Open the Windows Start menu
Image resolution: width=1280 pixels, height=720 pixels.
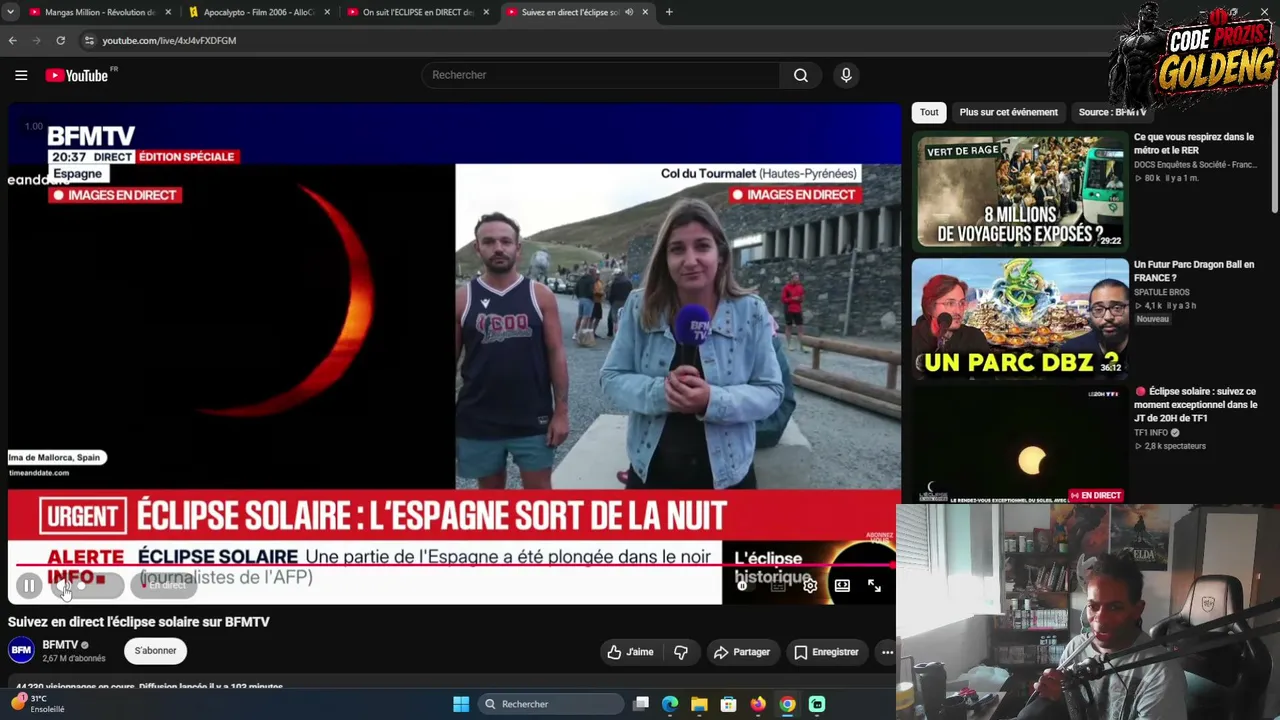coord(461,704)
